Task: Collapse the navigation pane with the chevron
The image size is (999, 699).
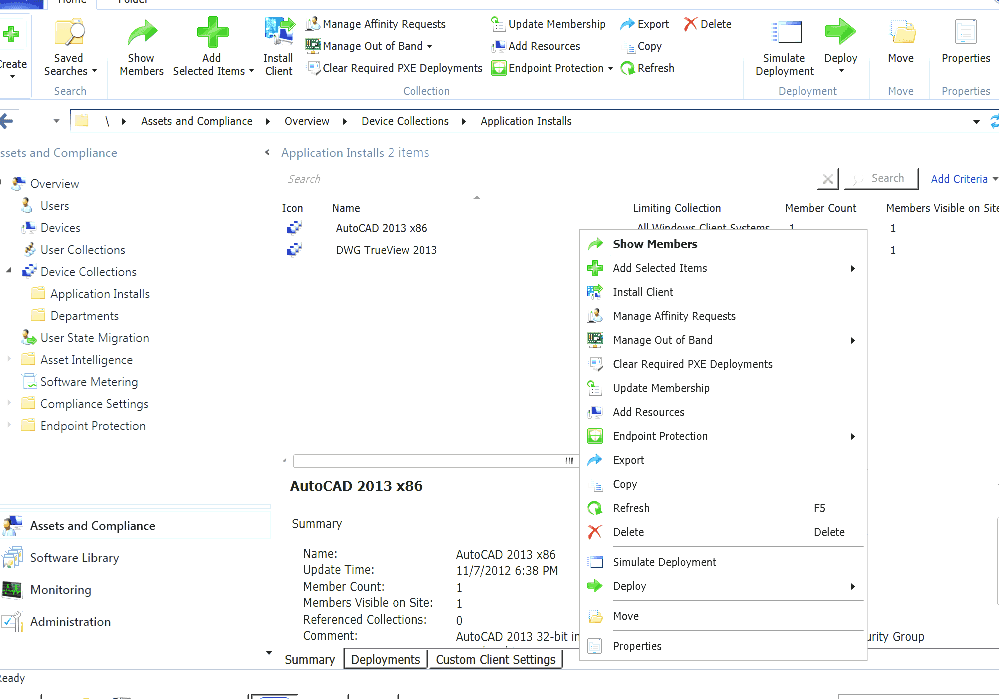Action: coord(268,152)
